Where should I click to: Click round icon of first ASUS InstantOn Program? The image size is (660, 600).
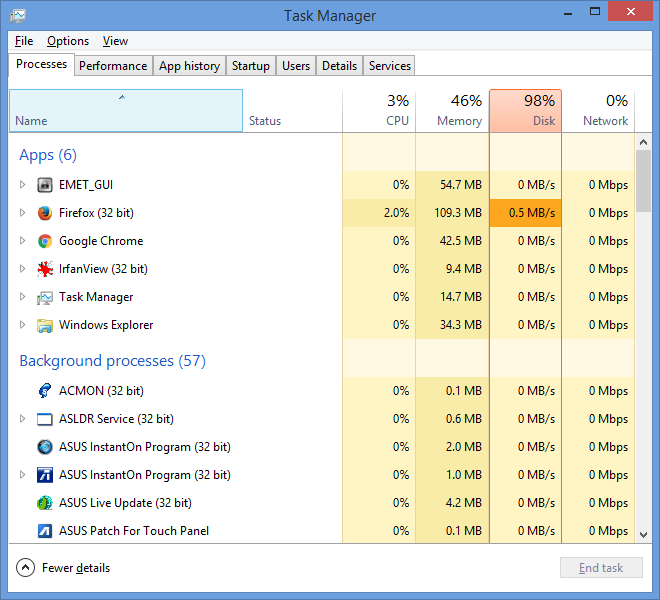[x=45, y=447]
